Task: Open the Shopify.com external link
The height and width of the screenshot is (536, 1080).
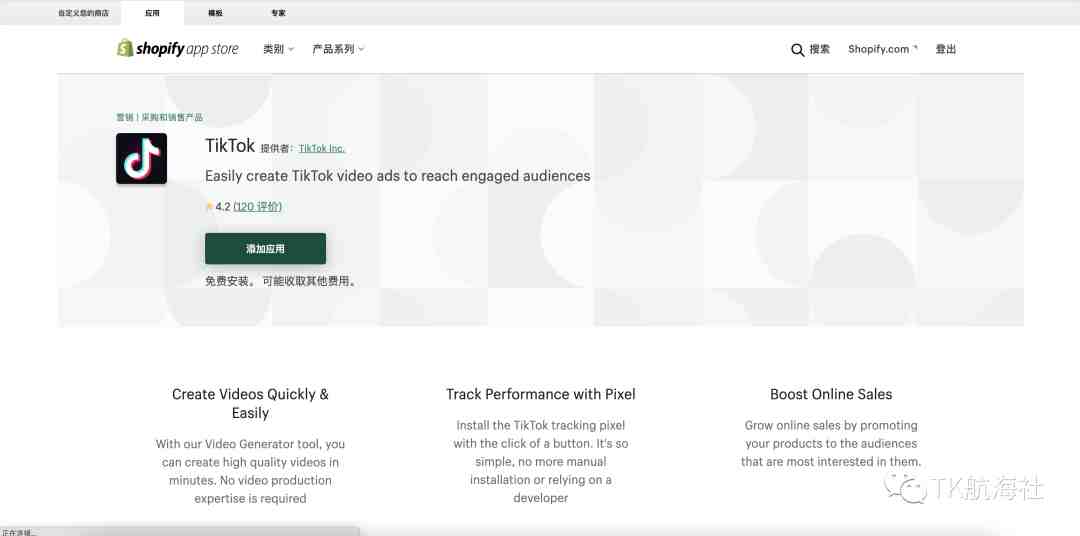Action: point(883,49)
